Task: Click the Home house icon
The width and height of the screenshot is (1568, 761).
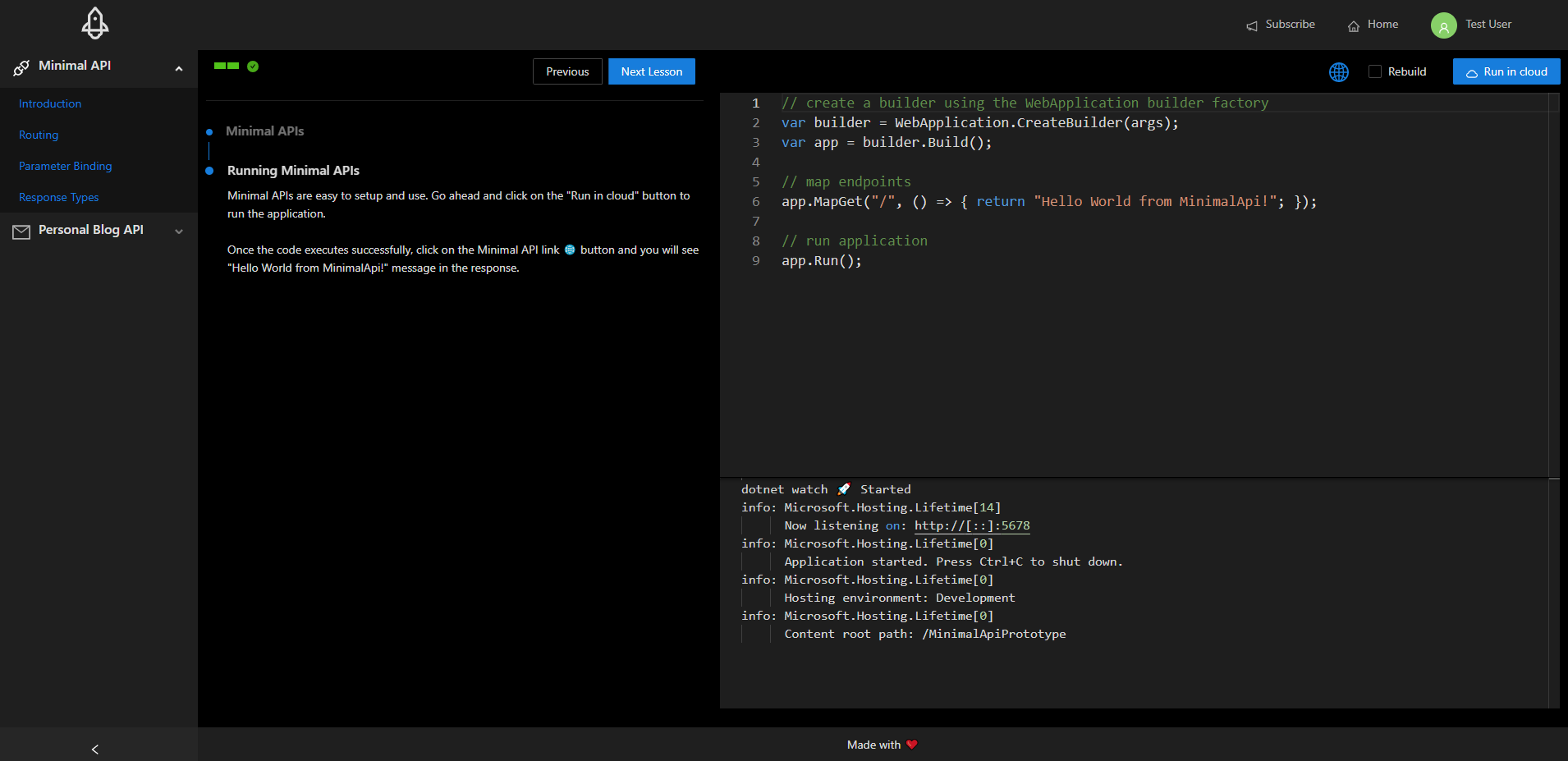Action: pyautogui.click(x=1354, y=26)
